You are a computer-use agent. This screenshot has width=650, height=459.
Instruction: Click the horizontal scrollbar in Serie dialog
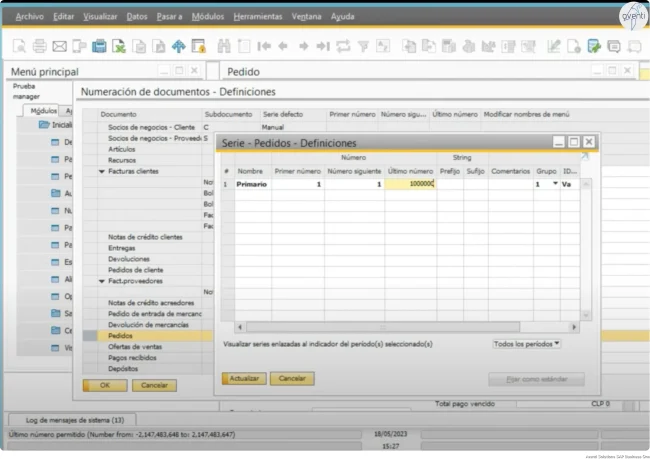click(383, 327)
